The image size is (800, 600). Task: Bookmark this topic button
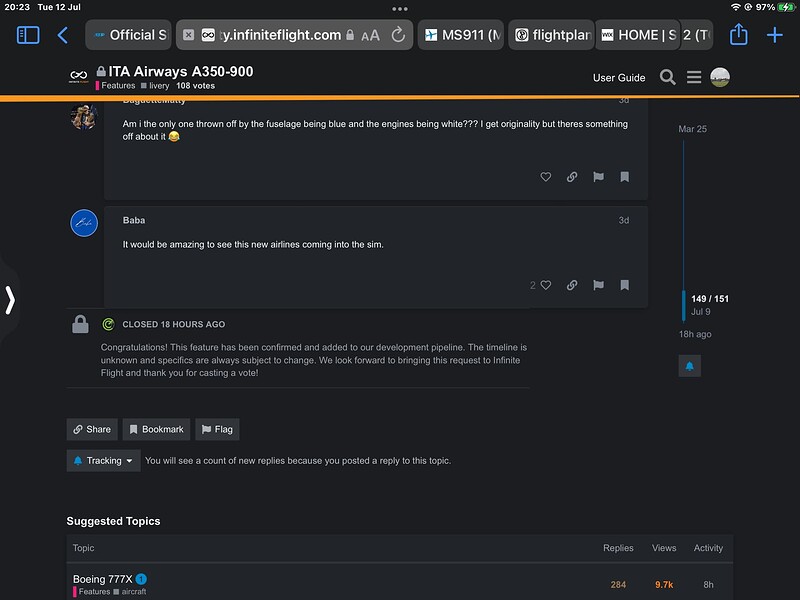(156, 430)
